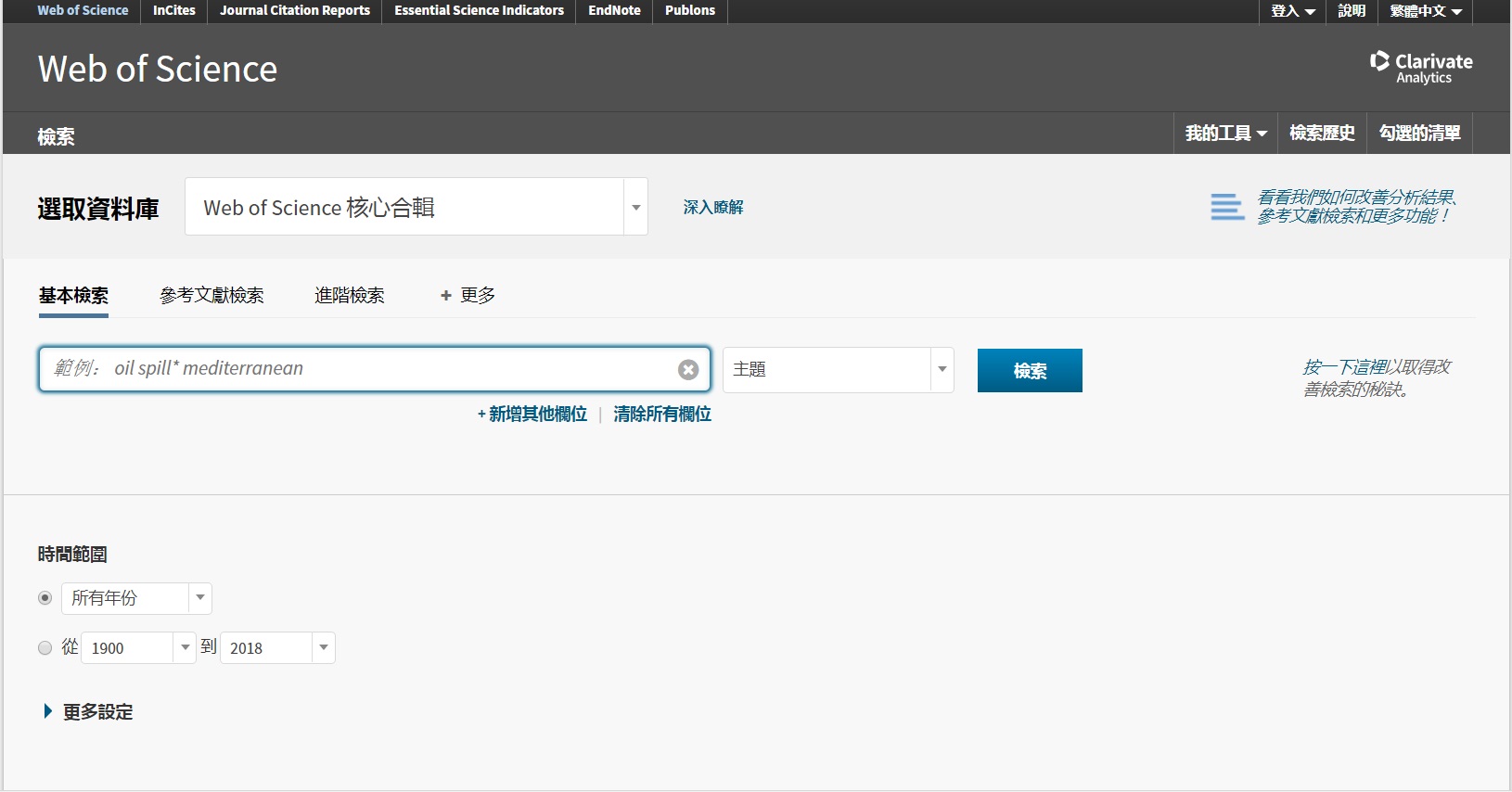The width and height of the screenshot is (1512, 792).
Task: Open Publons from the top bar
Action: point(690,10)
